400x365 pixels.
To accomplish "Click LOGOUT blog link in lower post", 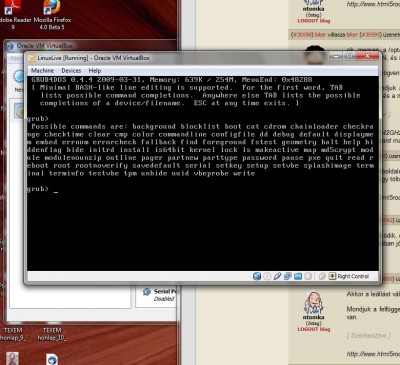I will click(314, 329).
